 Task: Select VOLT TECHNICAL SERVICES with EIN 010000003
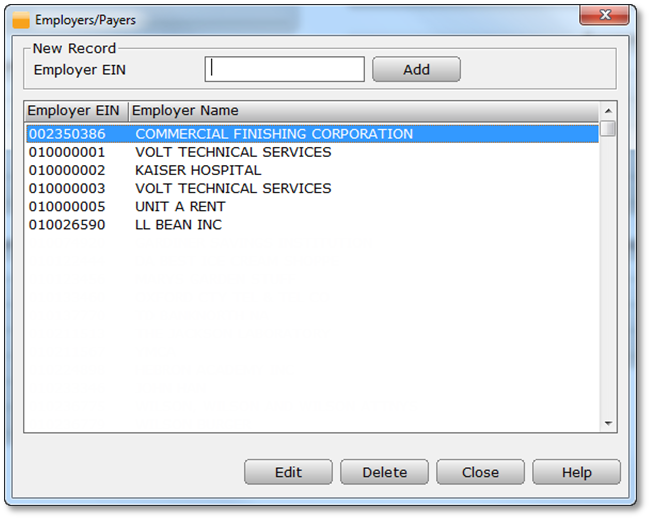[233, 188]
